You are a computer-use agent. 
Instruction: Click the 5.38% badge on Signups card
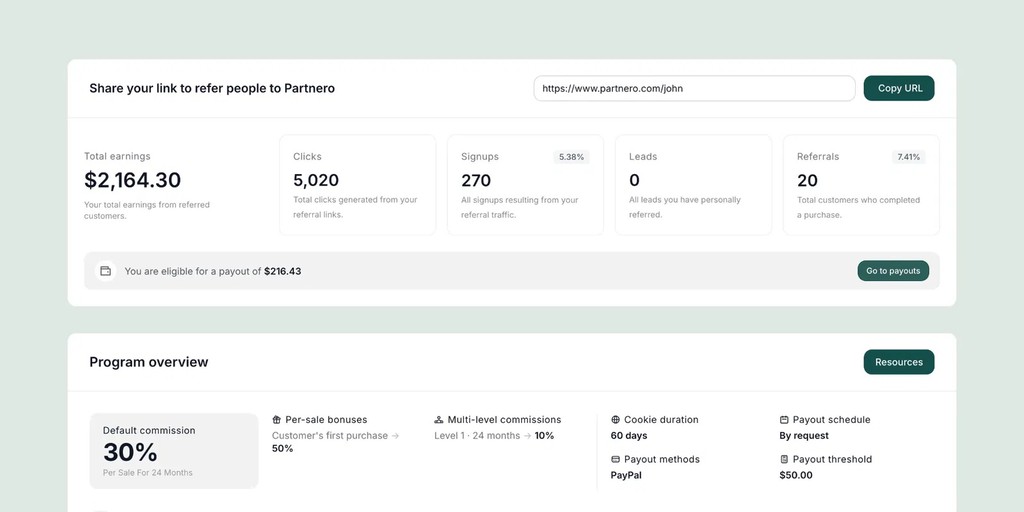[x=571, y=157]
